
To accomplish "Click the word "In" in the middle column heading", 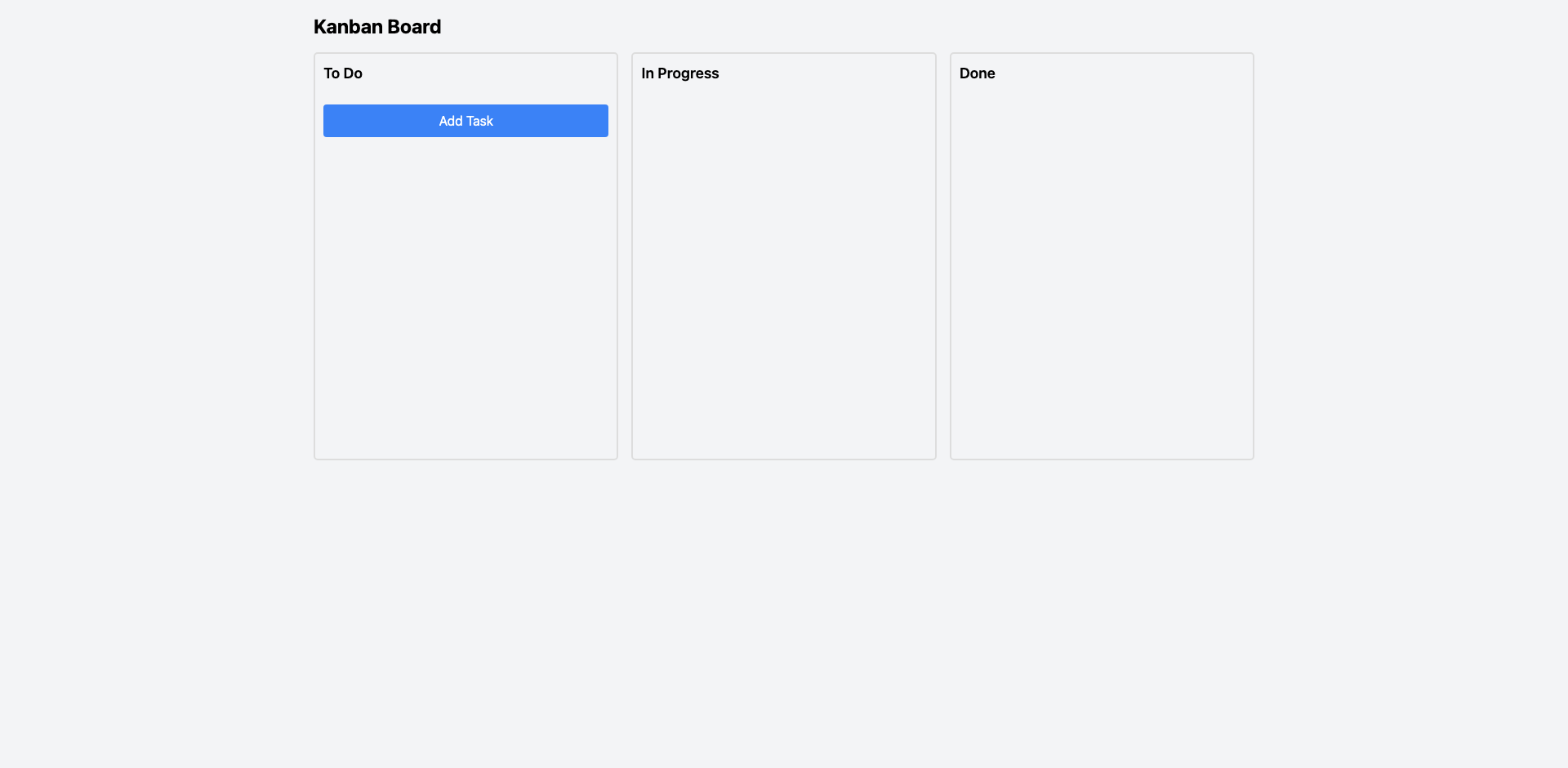I will point(648,73).
